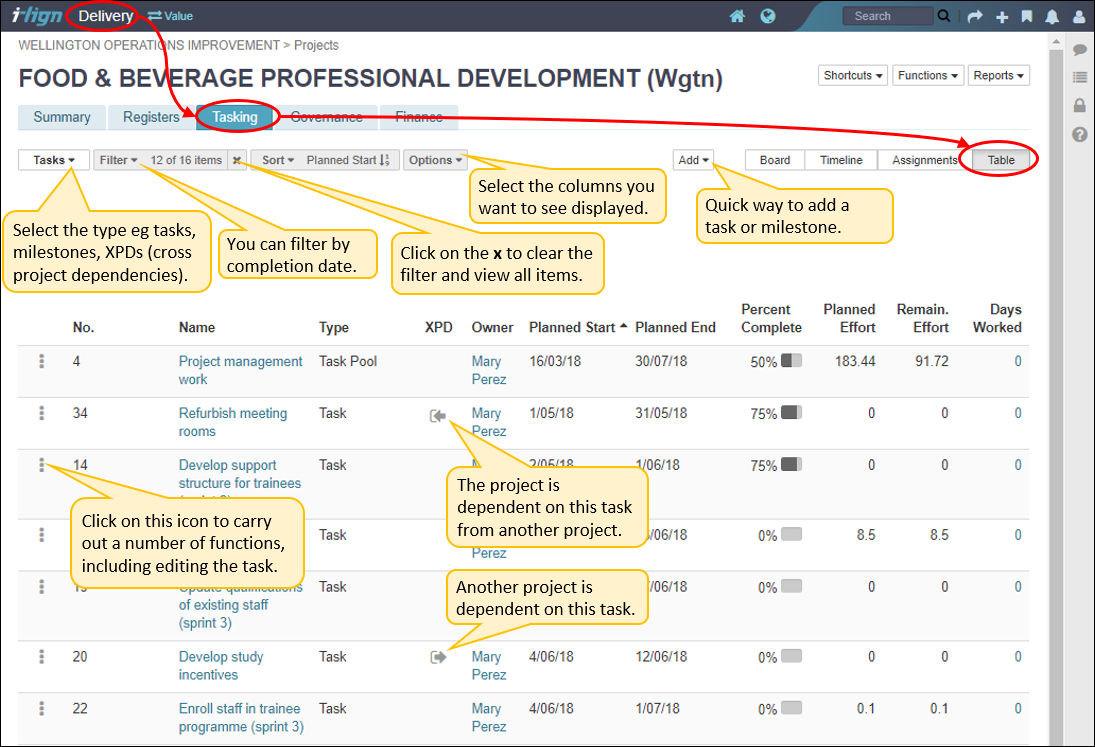Open row menu for task number 14

click(x=42, y=464)
